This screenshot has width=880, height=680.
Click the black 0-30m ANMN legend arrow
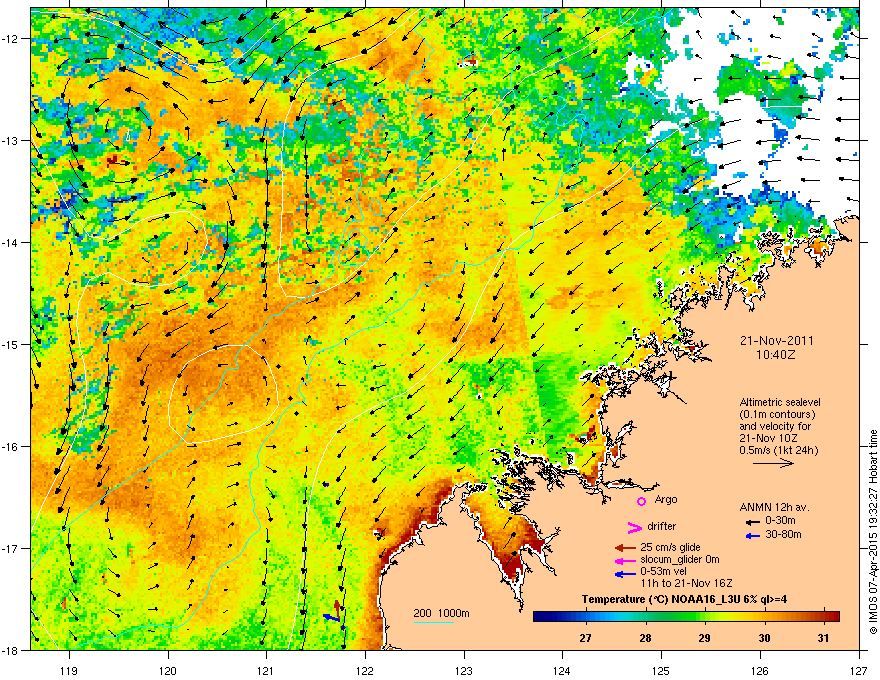coord(753,522)
